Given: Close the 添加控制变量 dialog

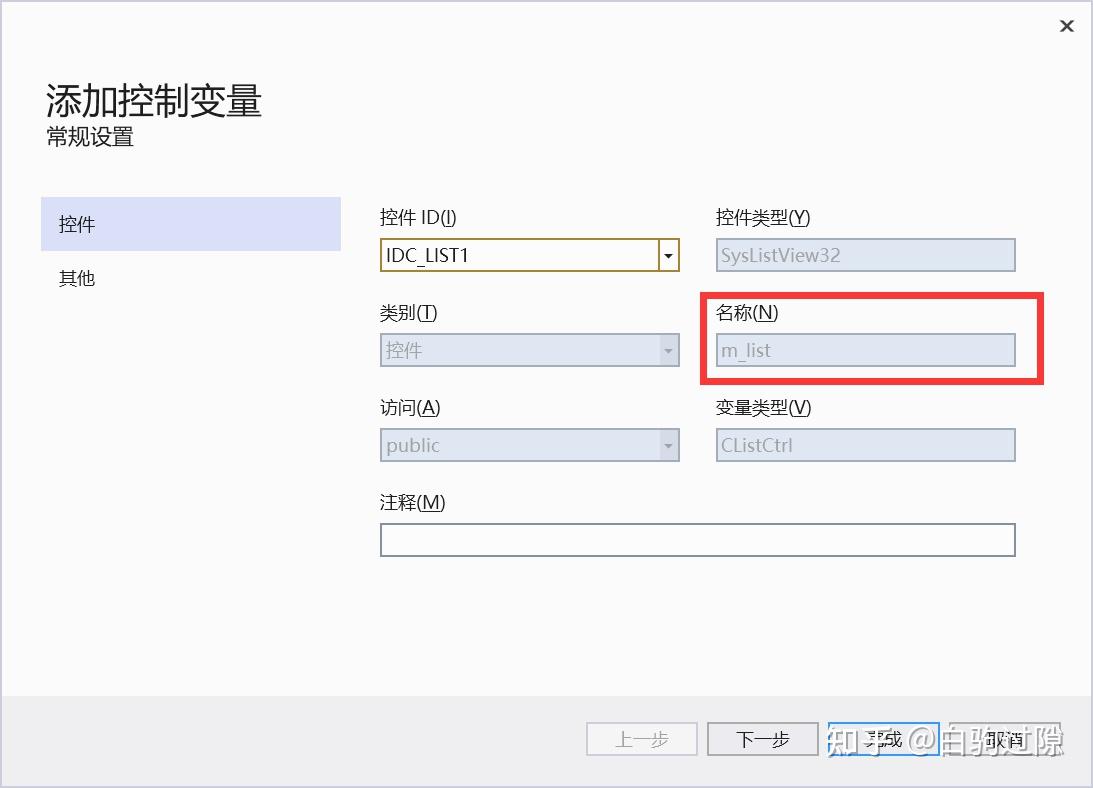Looking at the screenshot, I should [x=1067, y=26].
